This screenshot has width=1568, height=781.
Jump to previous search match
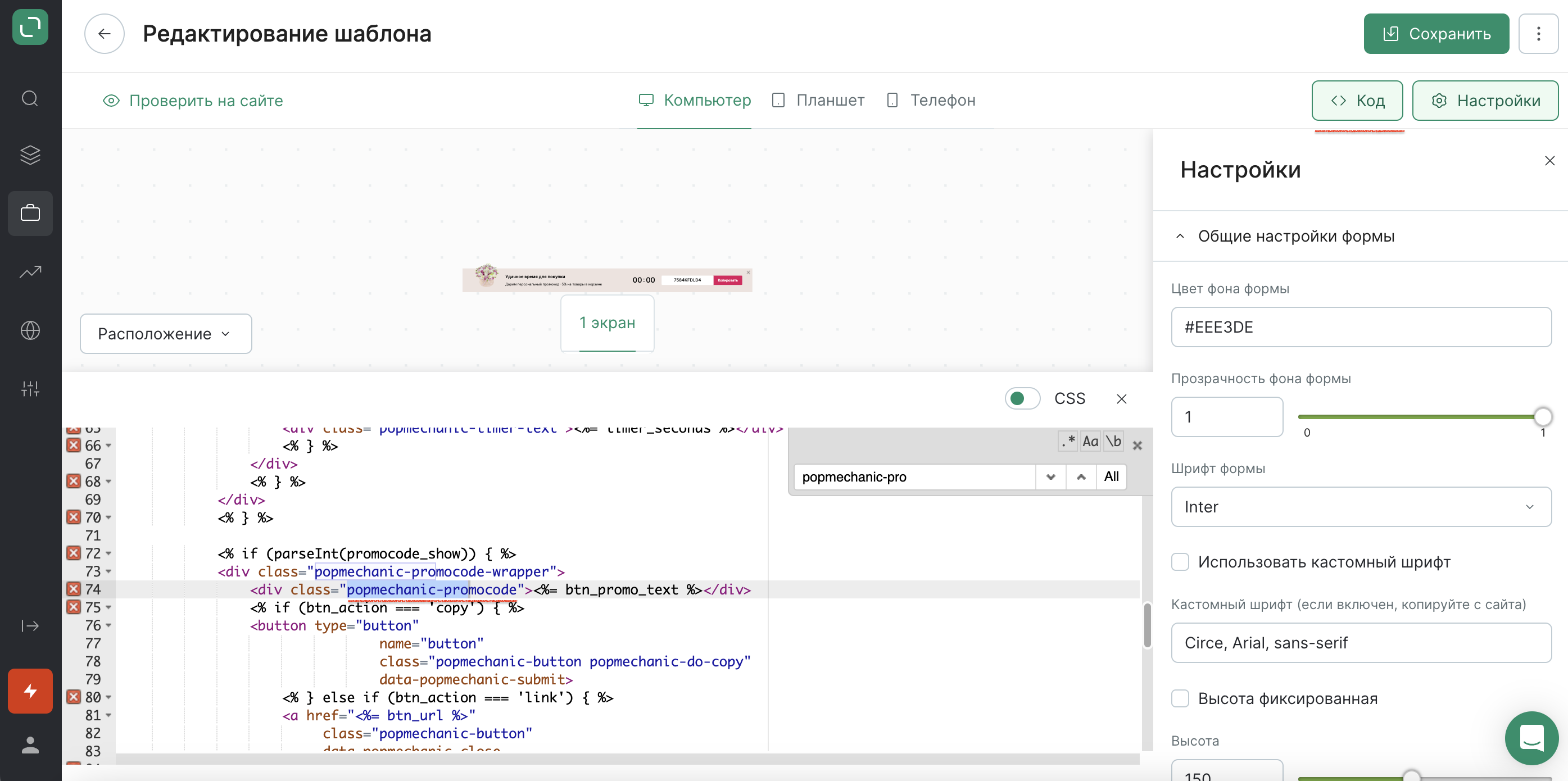tap(1080, 476)
